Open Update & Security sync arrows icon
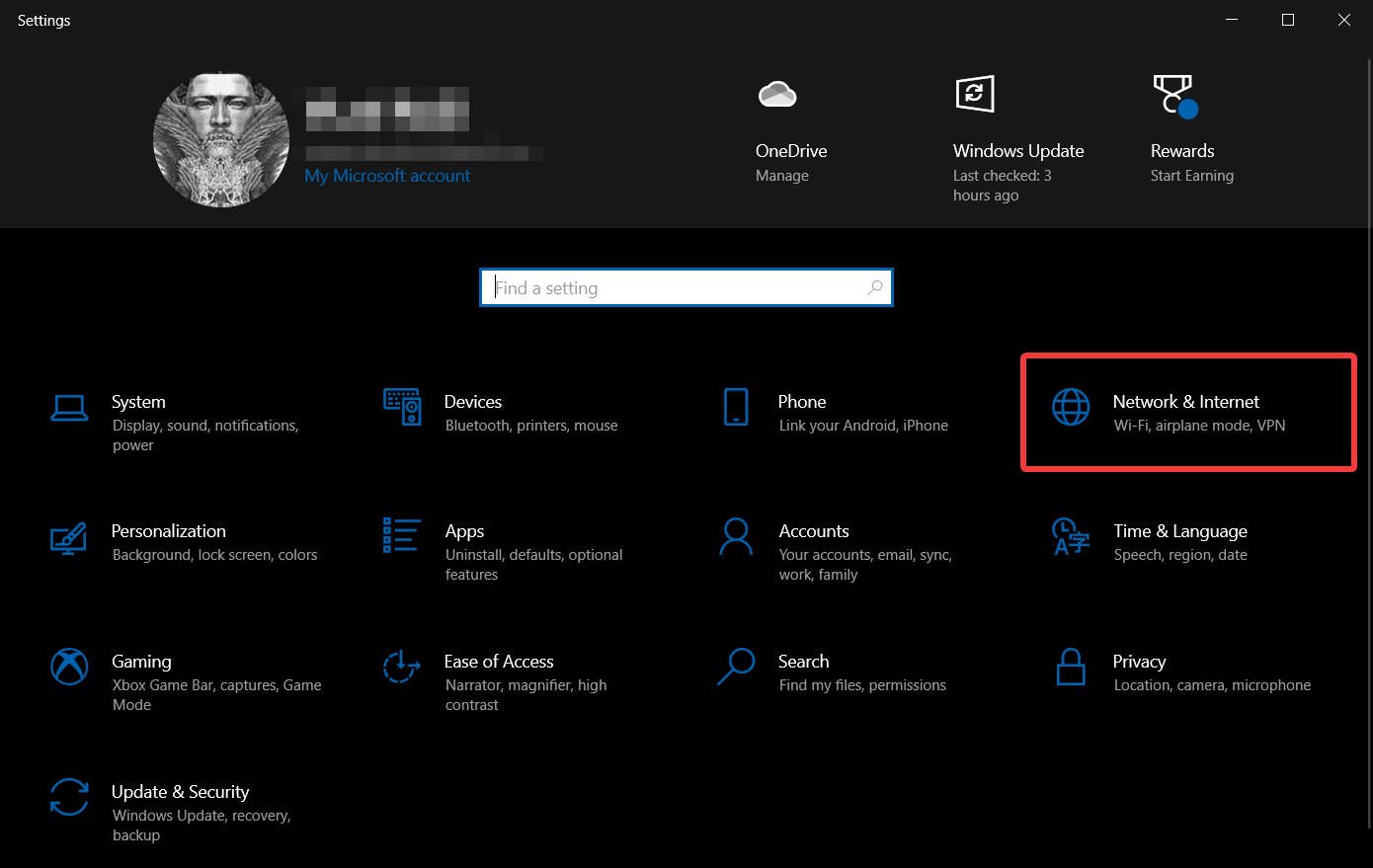The height and width of the screenshot is (868, 1373). point(69,797)
